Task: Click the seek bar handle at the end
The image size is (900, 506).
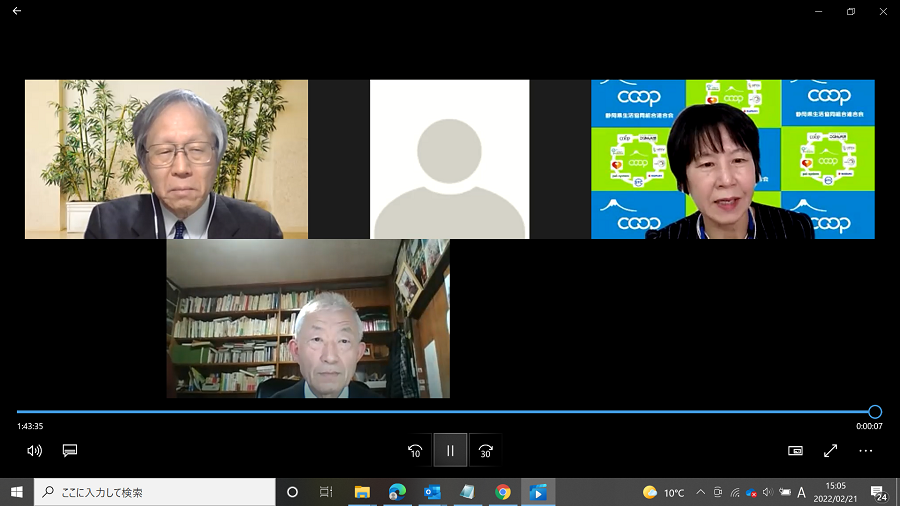Action: 875,411
